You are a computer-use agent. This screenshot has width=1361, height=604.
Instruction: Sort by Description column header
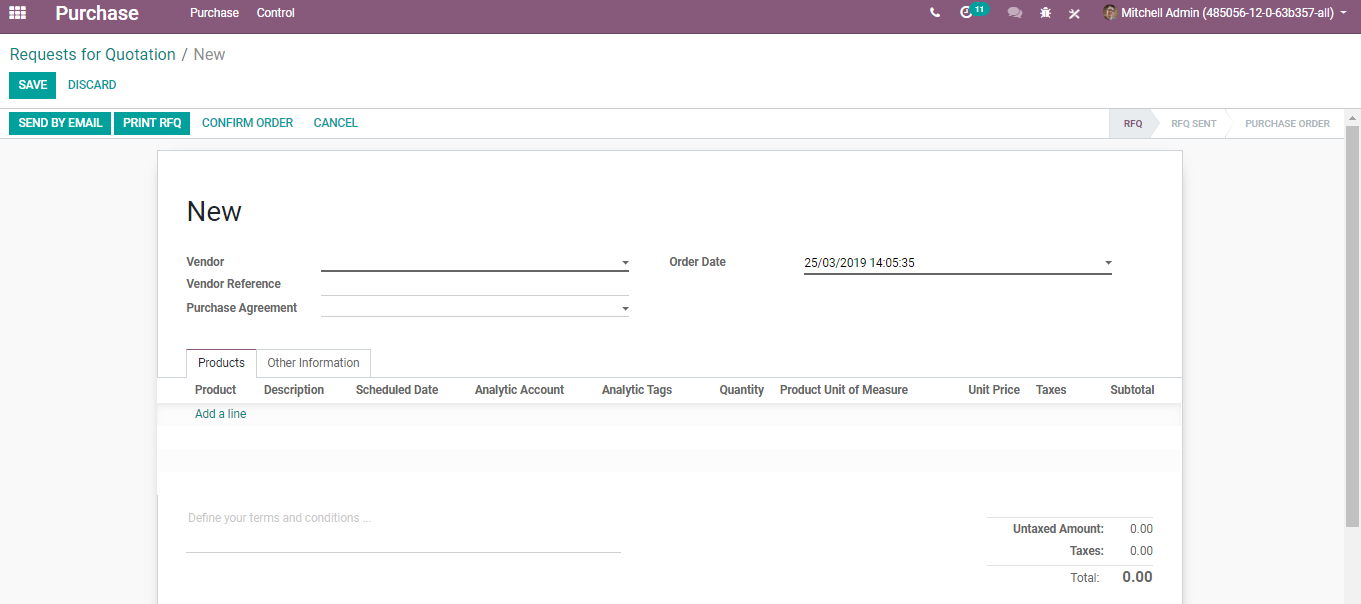click(294, 390)
